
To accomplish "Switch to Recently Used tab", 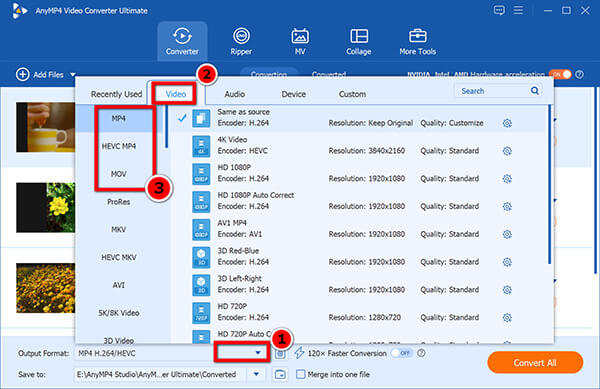I will click(116, 94).
